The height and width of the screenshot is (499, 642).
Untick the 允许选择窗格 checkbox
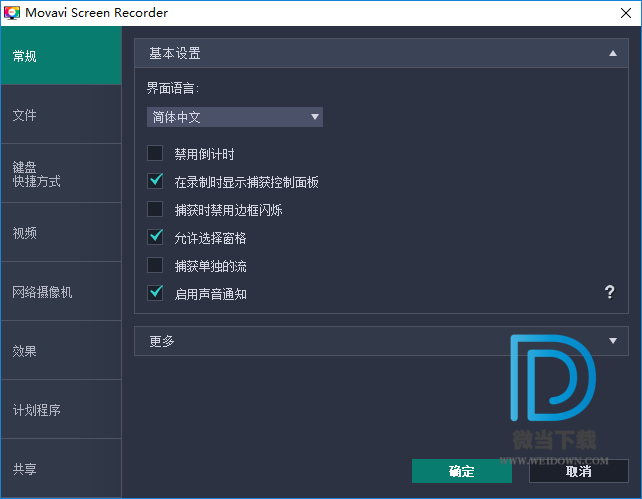[155, 237]
